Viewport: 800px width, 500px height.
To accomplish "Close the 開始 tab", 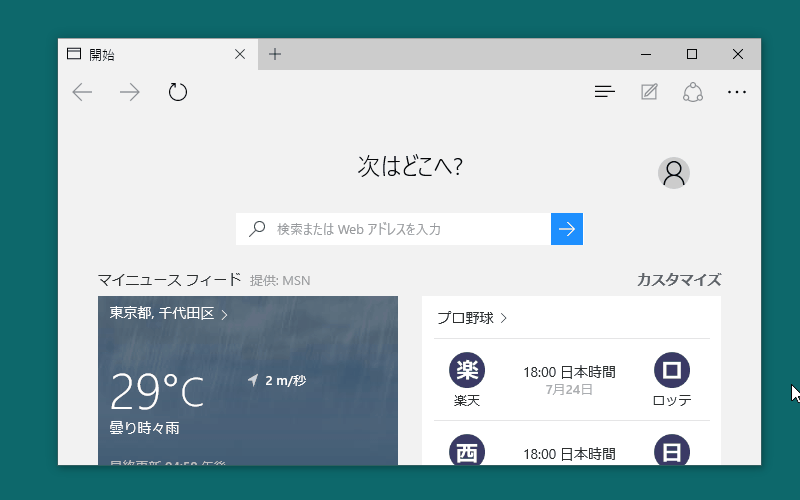I will pos(240,54).
